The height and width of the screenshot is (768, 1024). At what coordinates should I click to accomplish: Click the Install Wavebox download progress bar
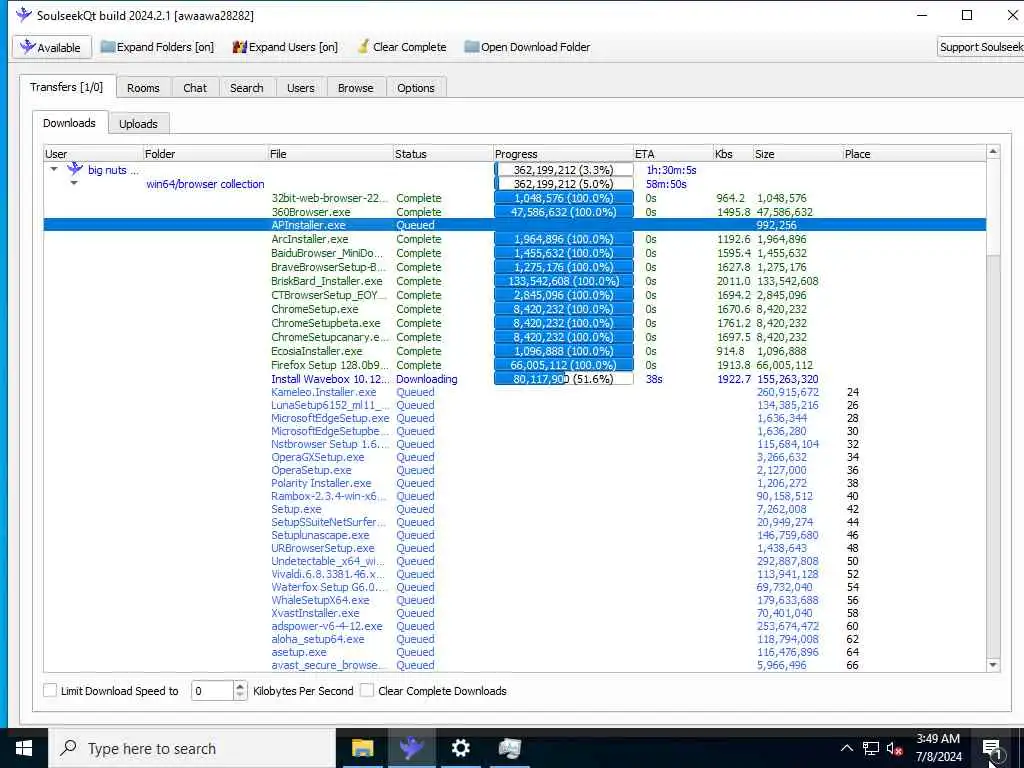(x=564, y=379)
